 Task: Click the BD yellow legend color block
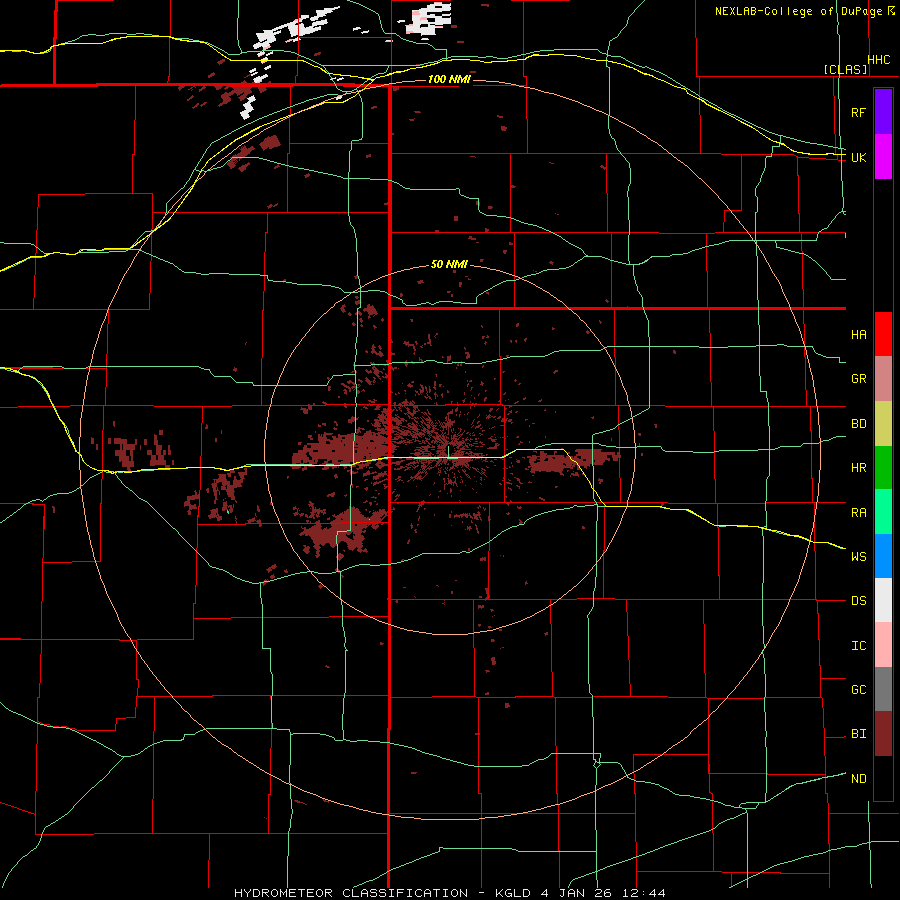pyautogui.click(x=883, y=424)
